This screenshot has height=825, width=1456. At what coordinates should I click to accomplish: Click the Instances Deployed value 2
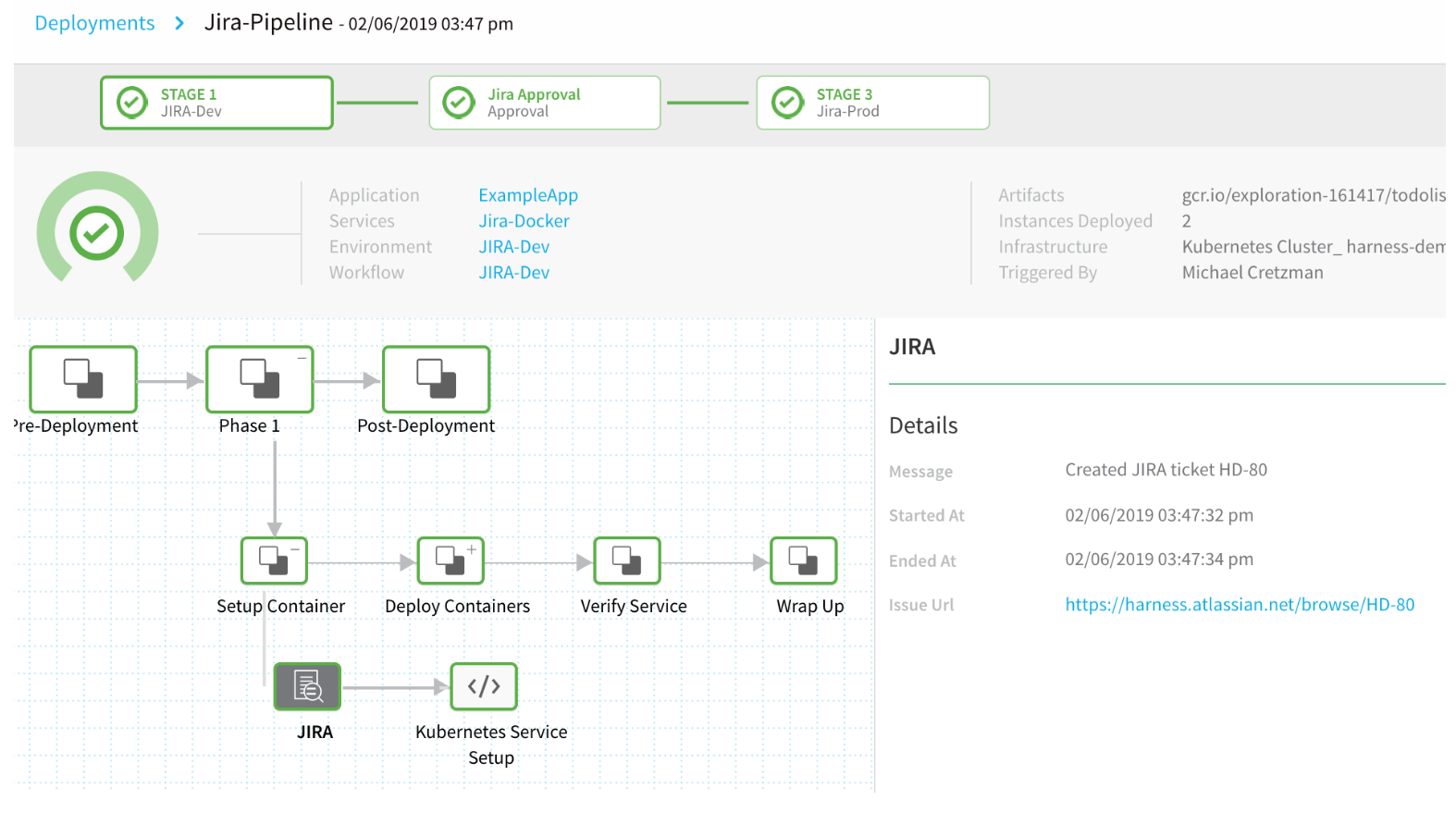click(1187, 221)
